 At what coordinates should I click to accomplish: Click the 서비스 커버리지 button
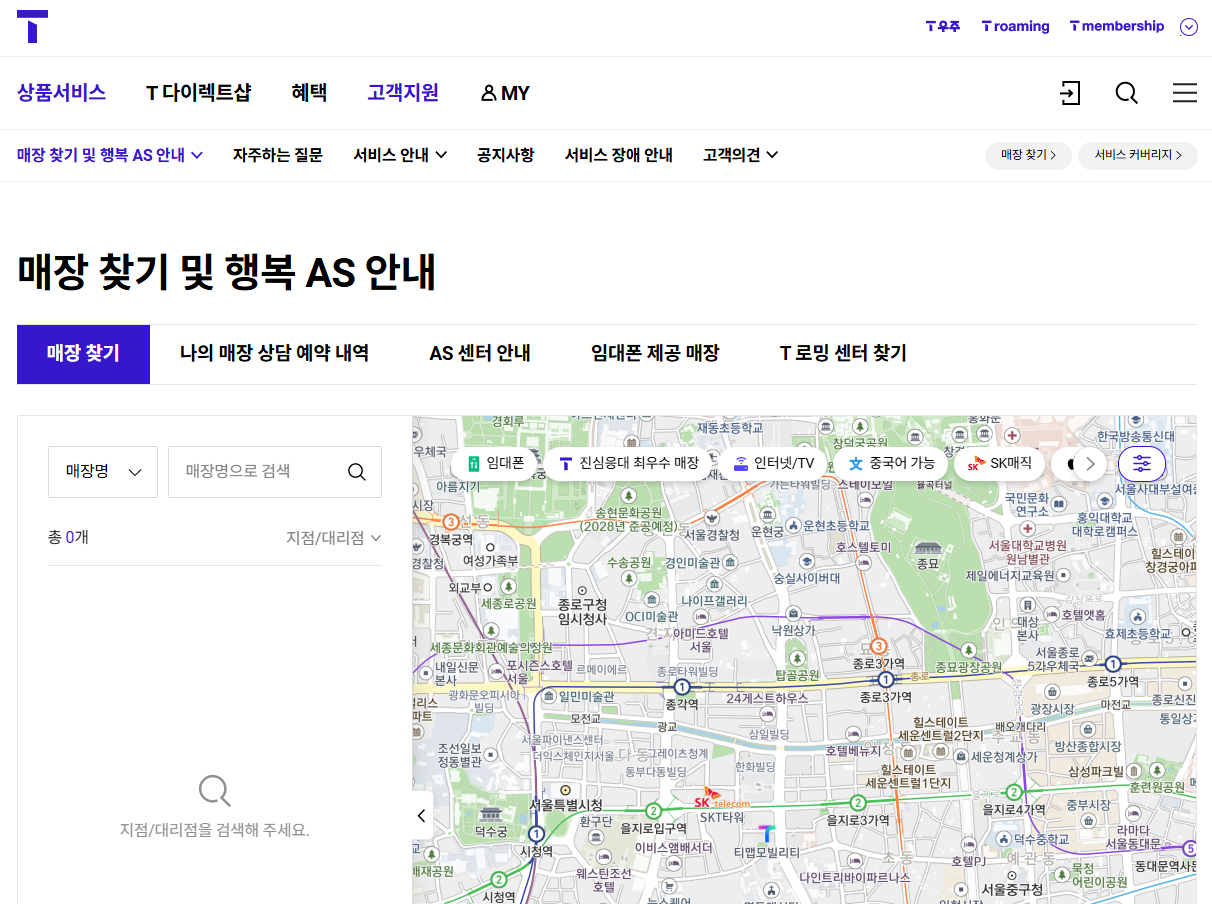(1137, 156)
